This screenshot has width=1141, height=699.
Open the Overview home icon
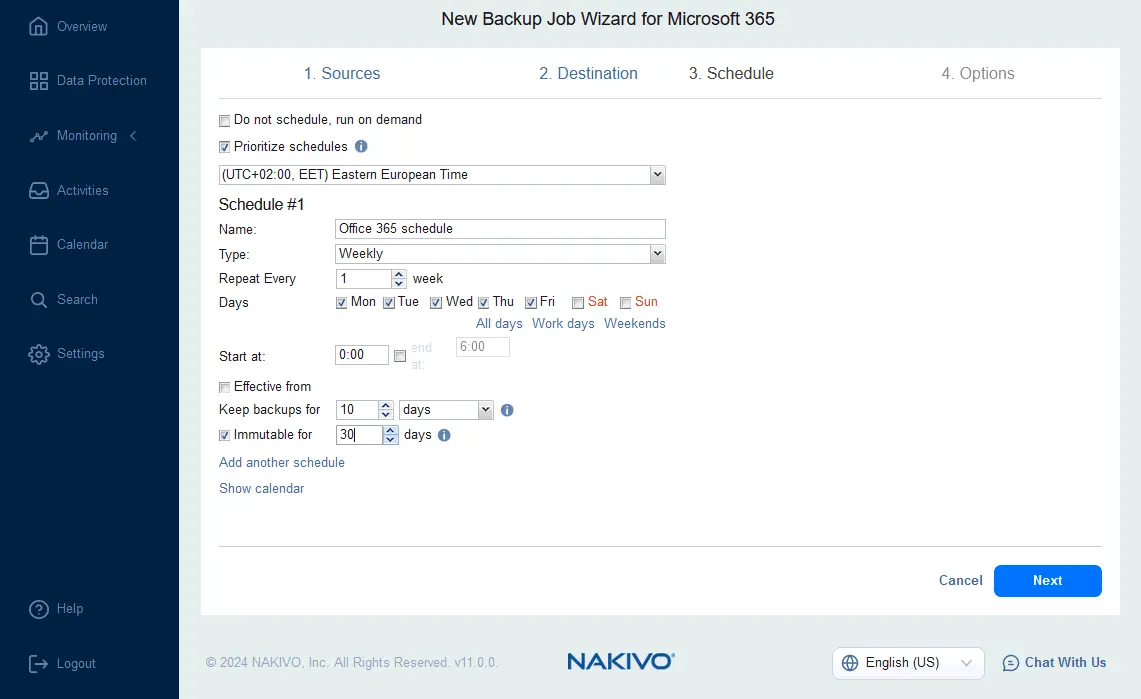pyautogui.click(x=39, y=26)
